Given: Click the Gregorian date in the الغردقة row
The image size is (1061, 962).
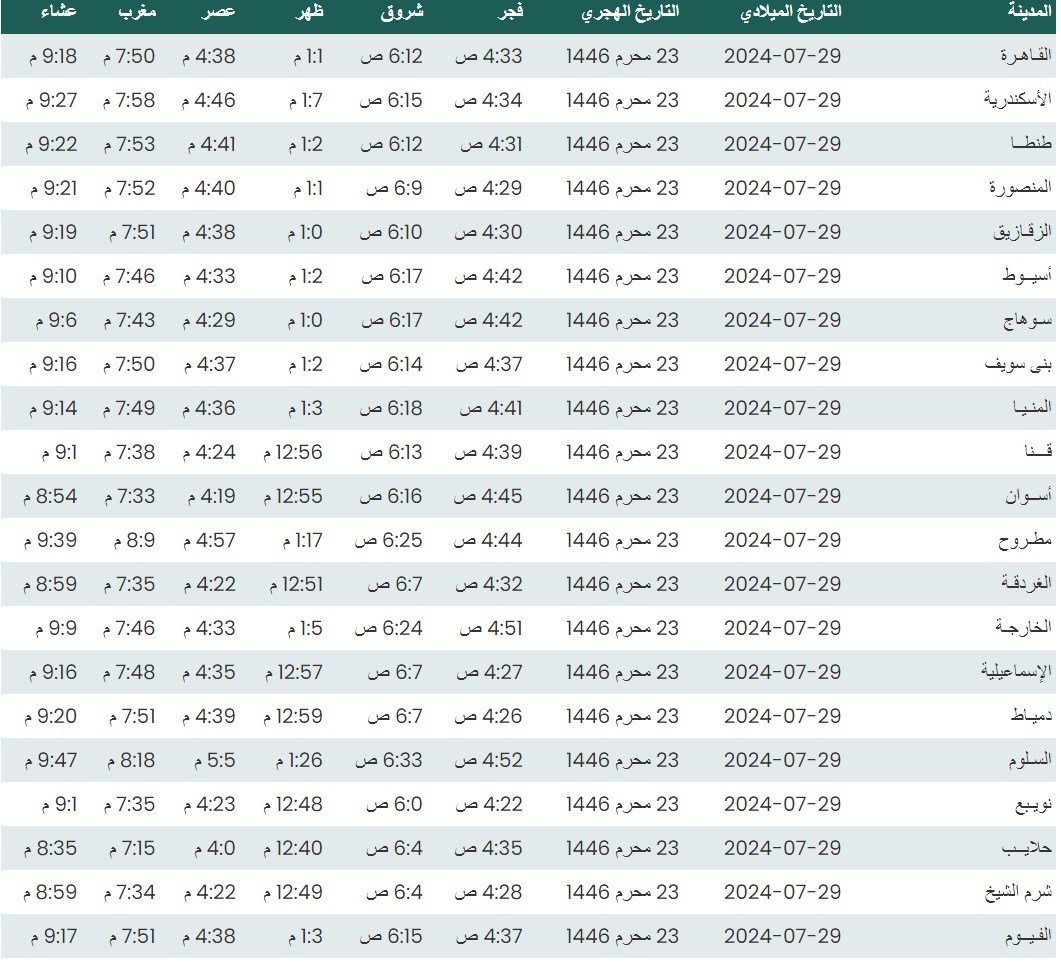Looking at the screenshot, I should tap(782, 584).
